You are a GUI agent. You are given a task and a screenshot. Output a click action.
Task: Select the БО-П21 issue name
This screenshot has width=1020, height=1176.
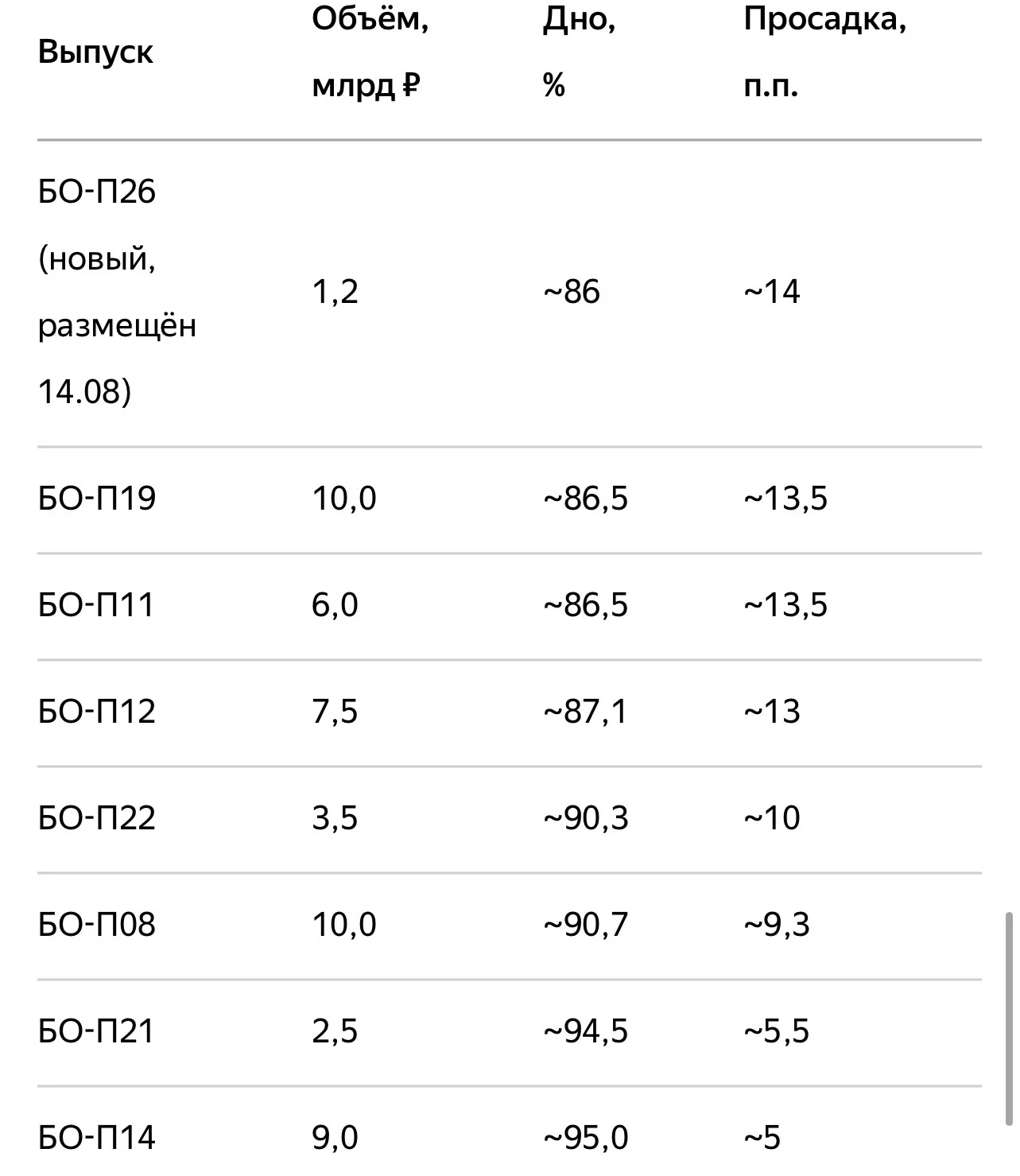(x=95, y=1031)
